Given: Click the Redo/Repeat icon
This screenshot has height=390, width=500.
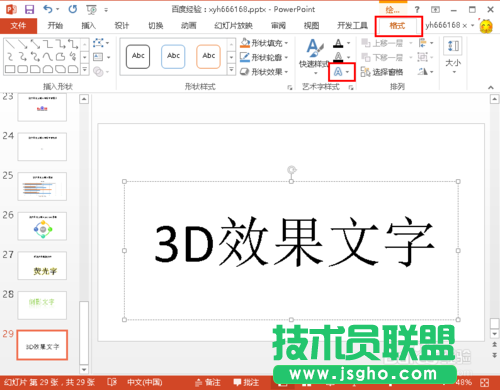Looking at the screenshot, I should 73,9.
